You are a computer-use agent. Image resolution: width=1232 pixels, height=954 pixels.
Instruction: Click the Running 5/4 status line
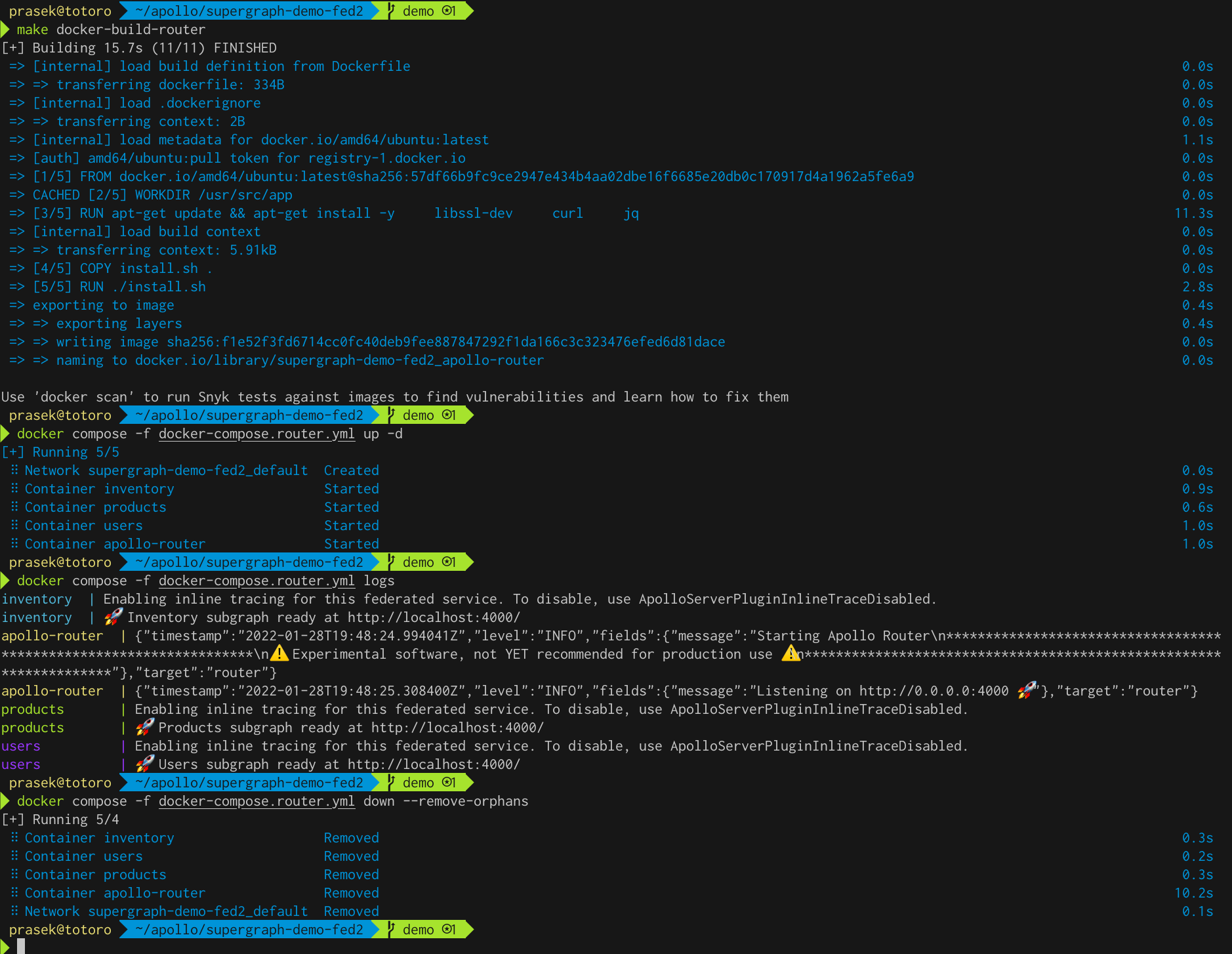coord(60,819)
